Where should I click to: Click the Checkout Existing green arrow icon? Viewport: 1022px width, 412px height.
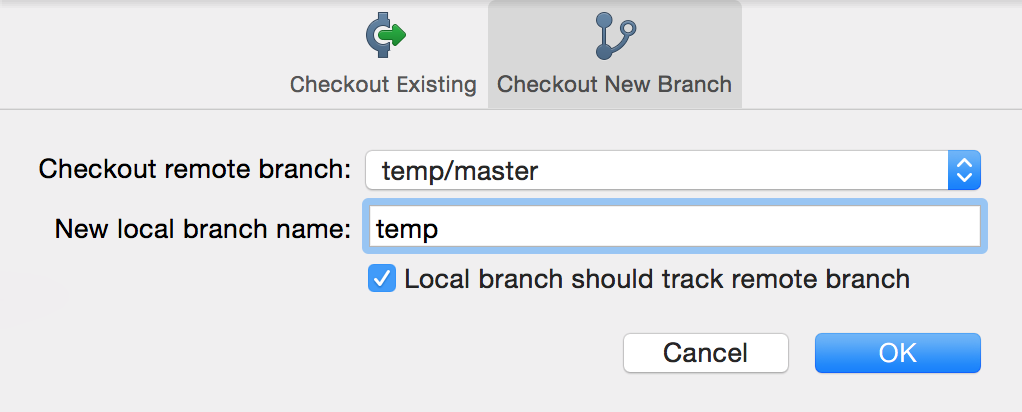(383, 37)
